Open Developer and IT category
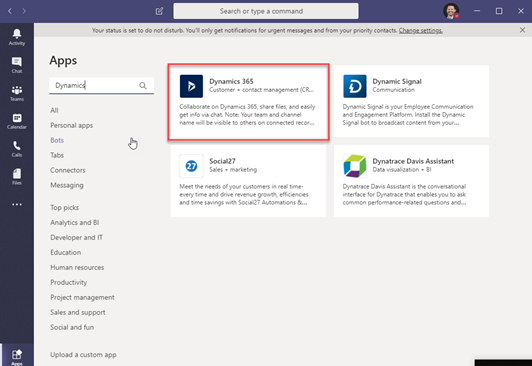This screenshot has height=366, width=532. click(76, 237)
